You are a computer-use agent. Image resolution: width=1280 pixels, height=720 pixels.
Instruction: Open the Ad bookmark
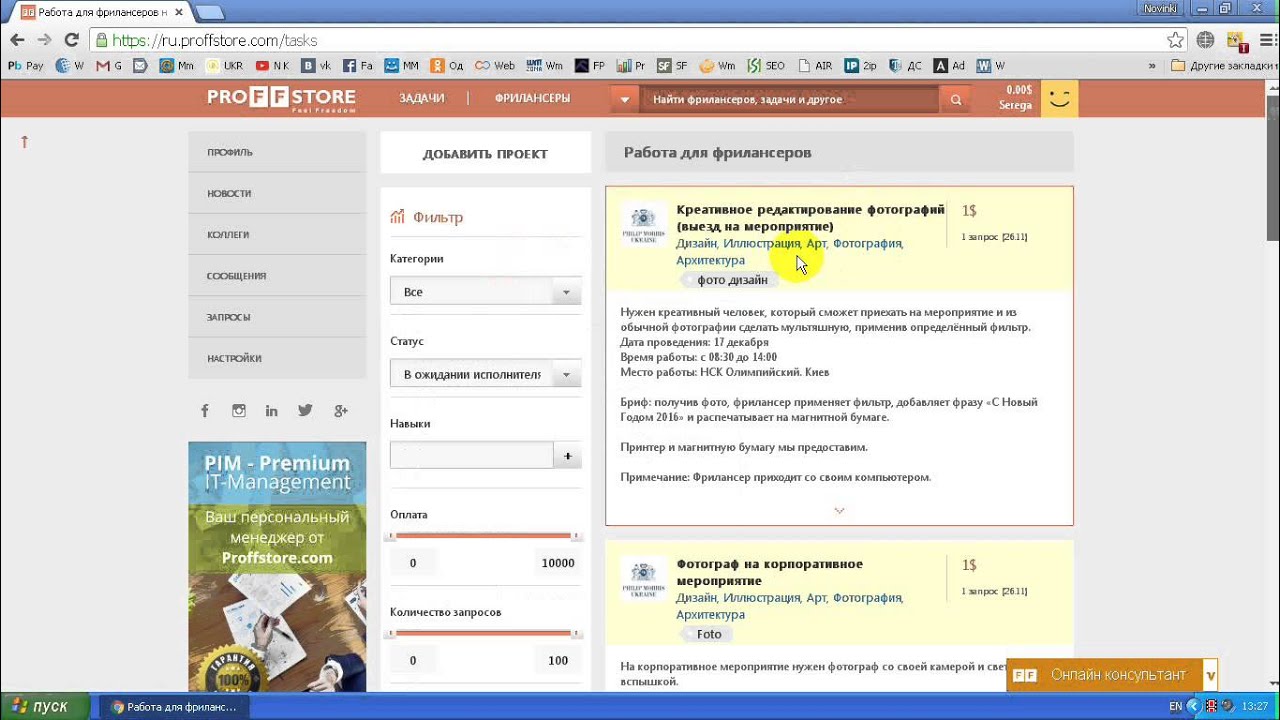[949, 66]
